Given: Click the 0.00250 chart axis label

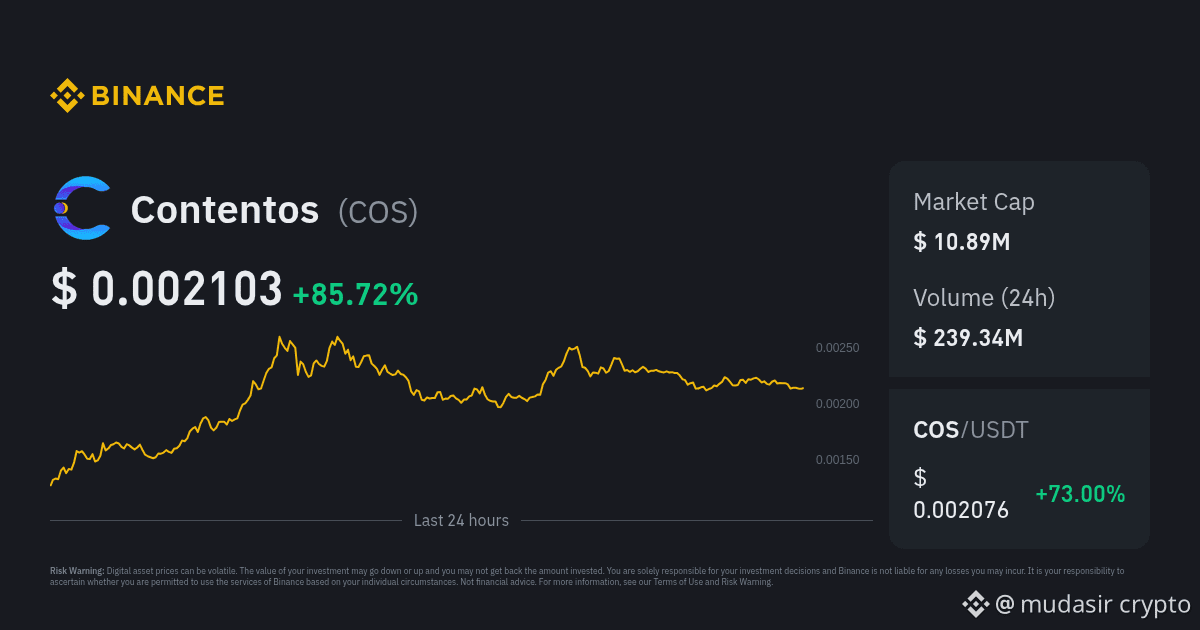Looking at the screenshot, I should pos(837,348).
